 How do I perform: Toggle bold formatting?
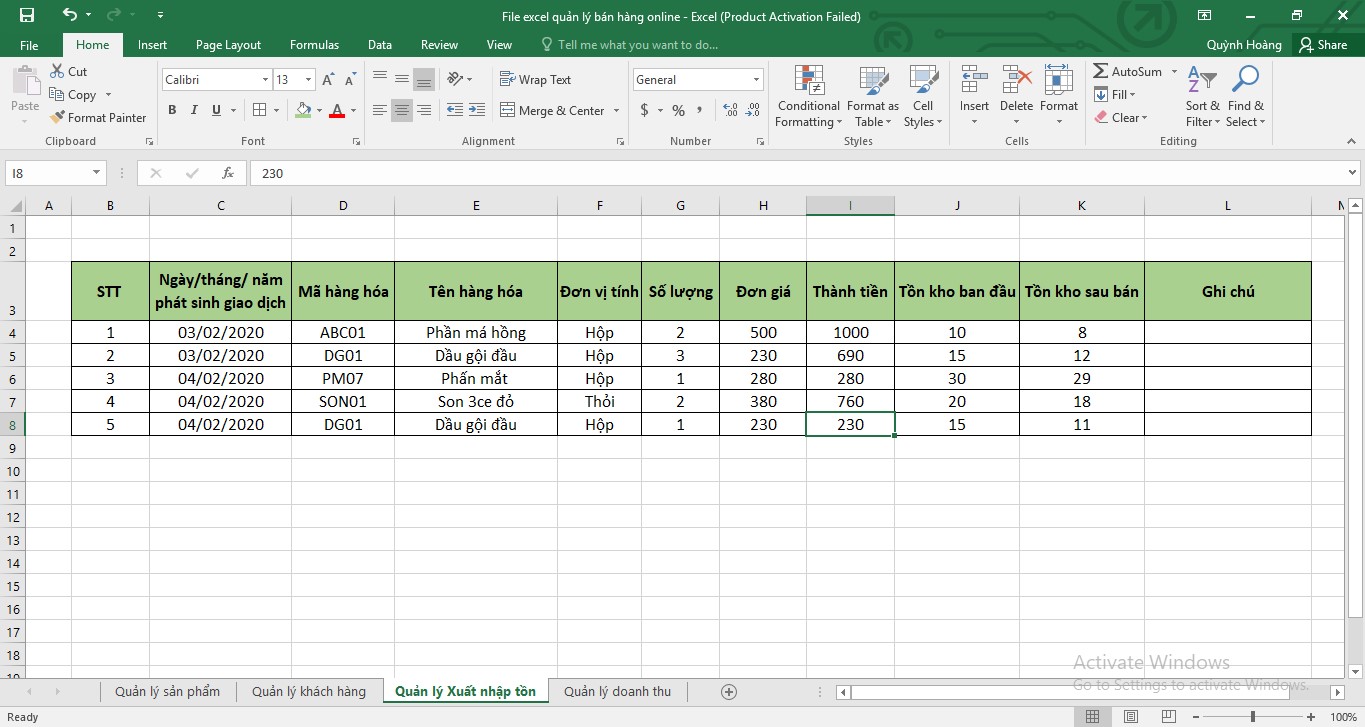click(x=171, y=110)
